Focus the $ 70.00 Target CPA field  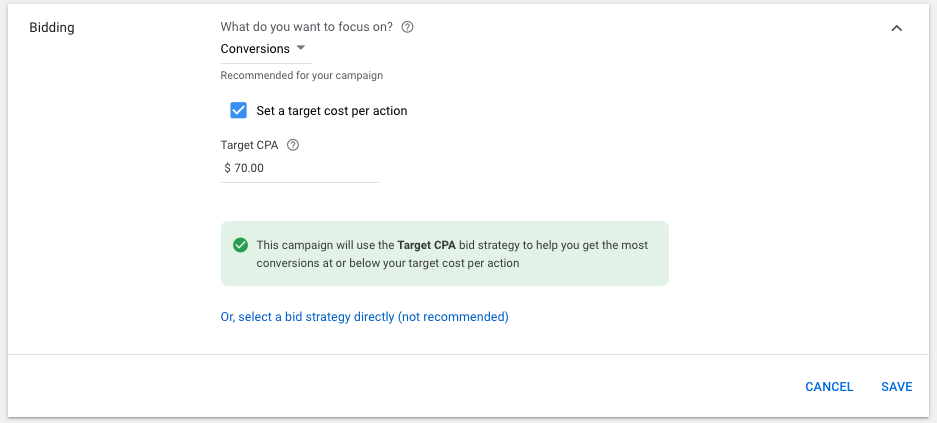(x=299, y=168)
